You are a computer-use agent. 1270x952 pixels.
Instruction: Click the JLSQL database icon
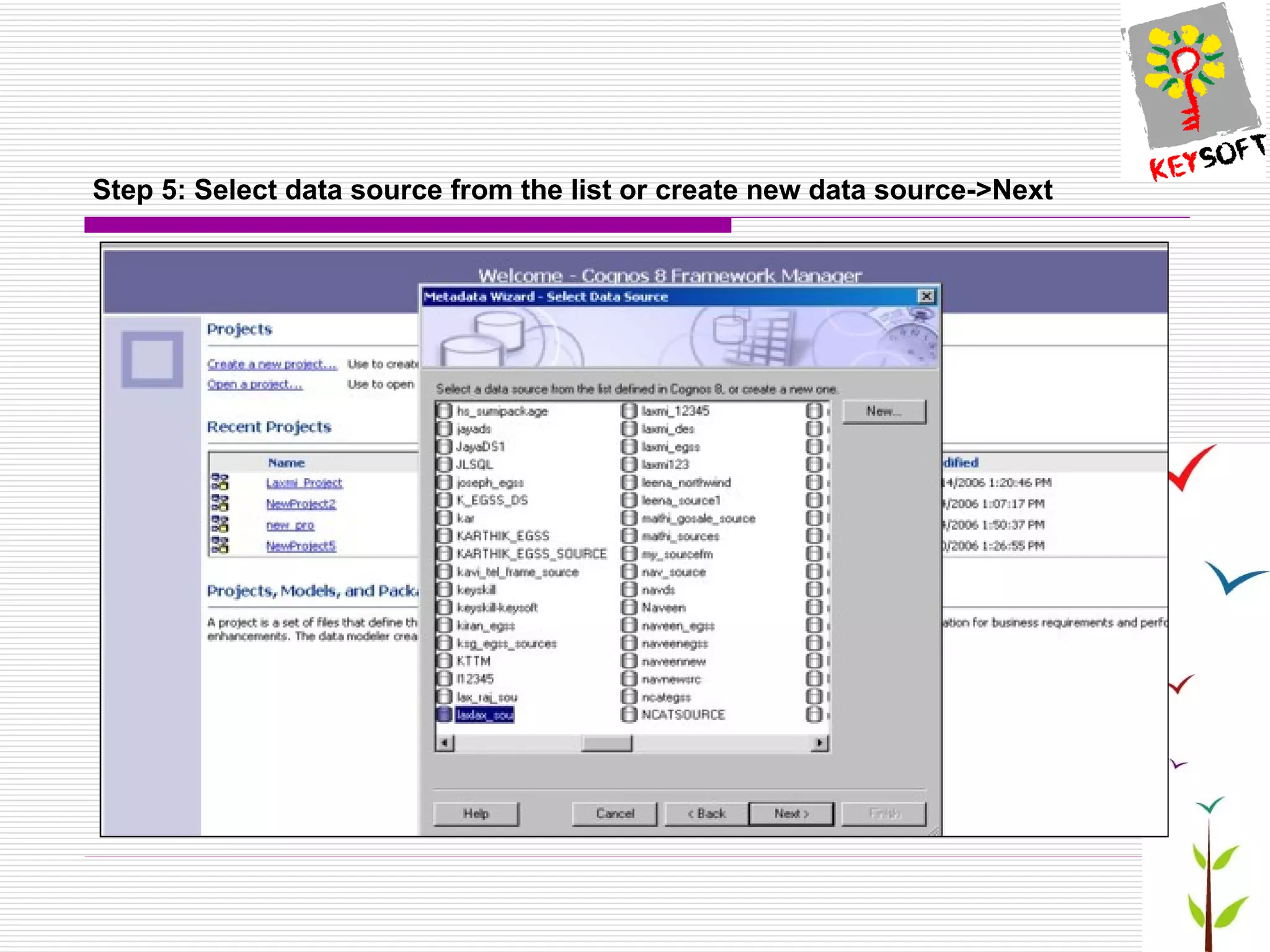444,464
